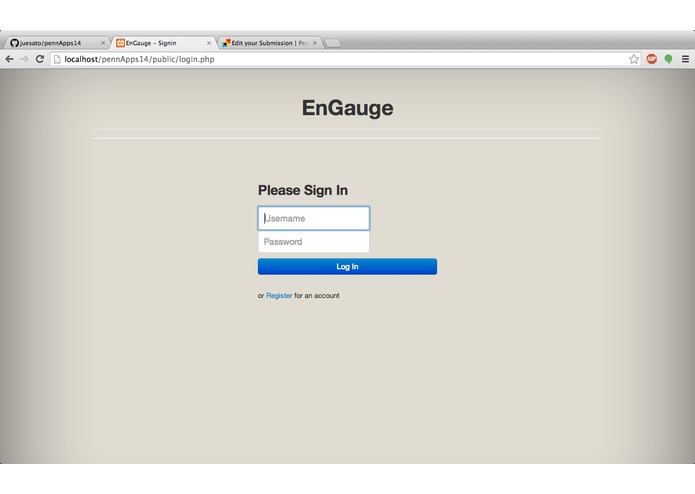Open the Chrome hamburger menu

(x=685, y=59)
